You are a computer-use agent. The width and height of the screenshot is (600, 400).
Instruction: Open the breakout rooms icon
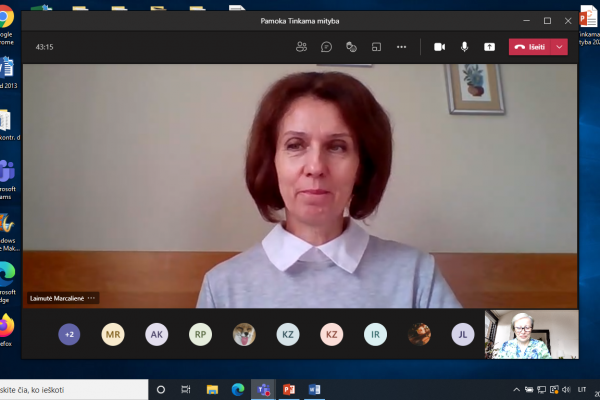376,47
